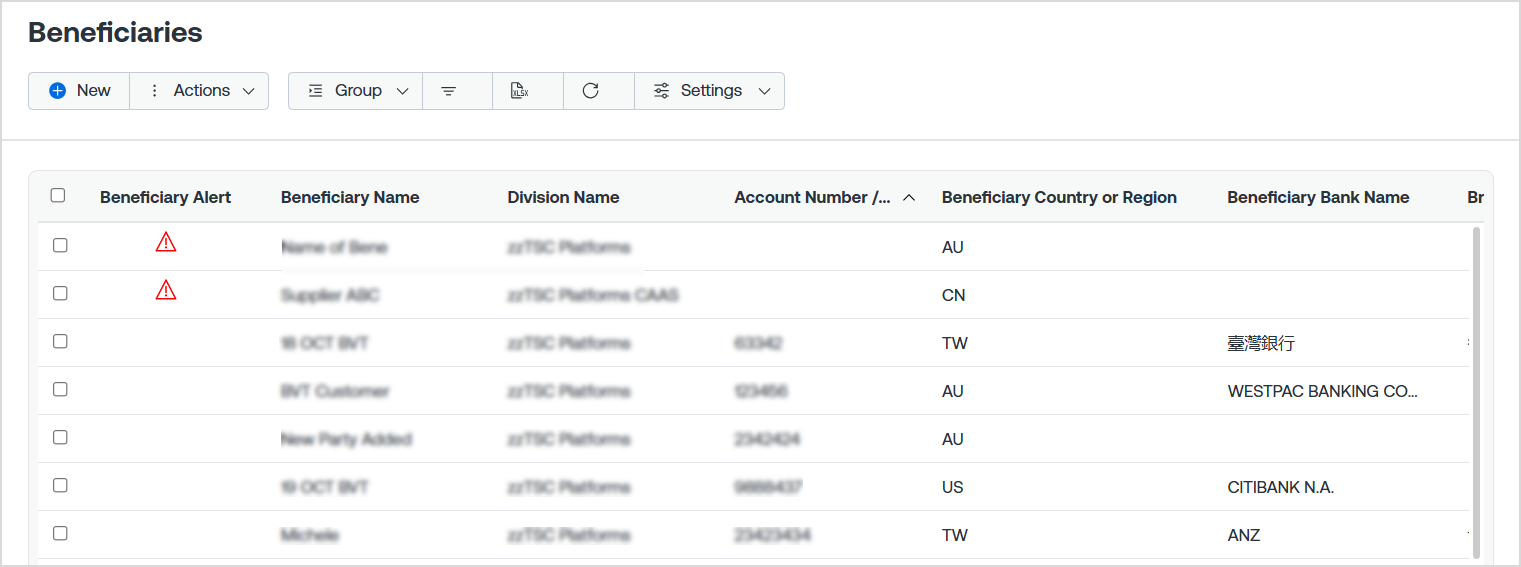Toggle the ascending sort arrow on Account Number
Screen dimensions: 1521x567
[x=909, y=198]
